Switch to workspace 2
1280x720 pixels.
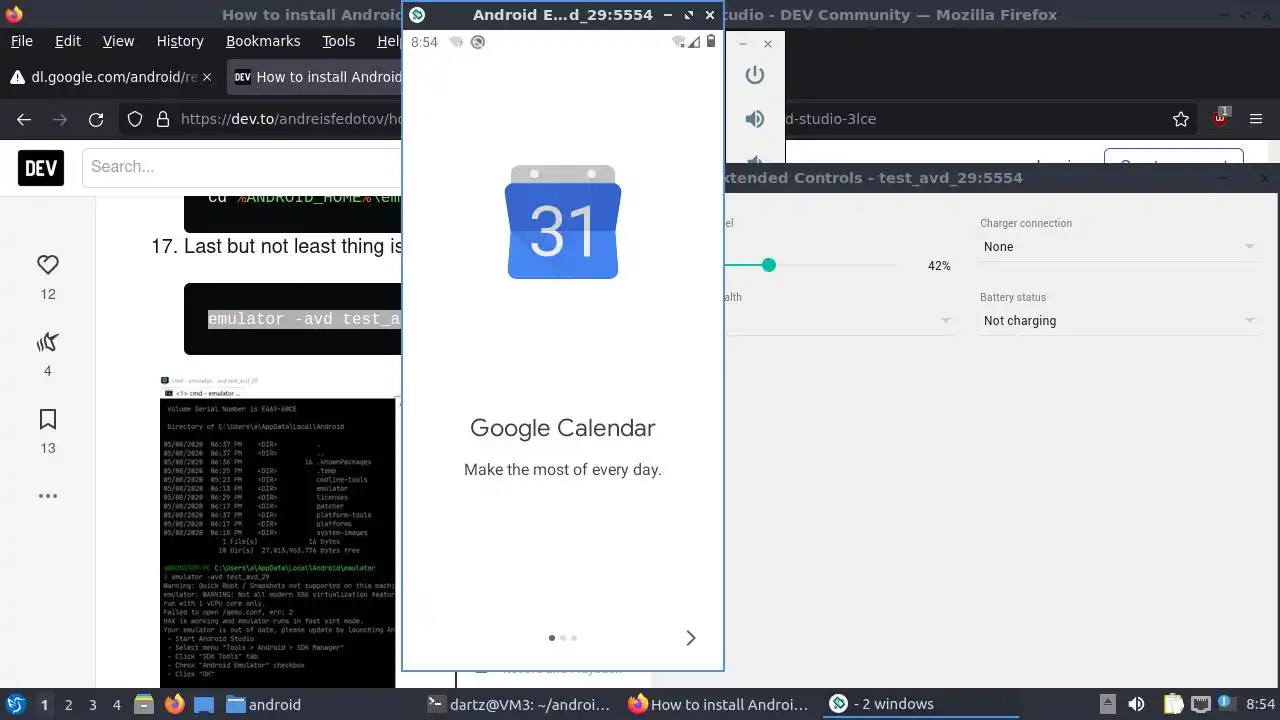pos(69,704)
